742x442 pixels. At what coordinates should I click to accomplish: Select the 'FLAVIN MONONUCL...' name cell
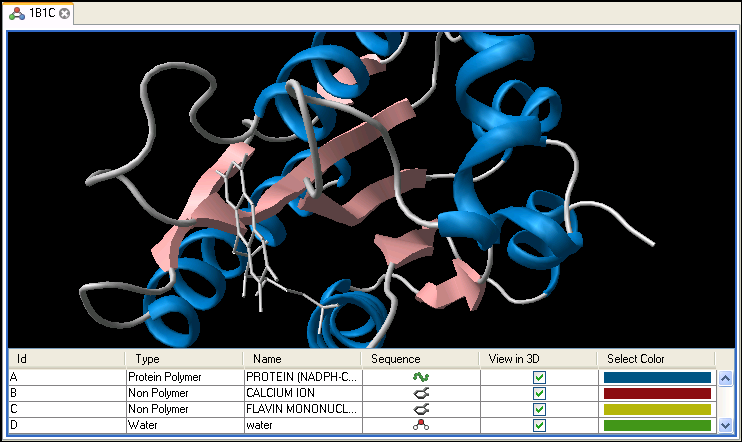pyautogui.click(x=303, y=409)
